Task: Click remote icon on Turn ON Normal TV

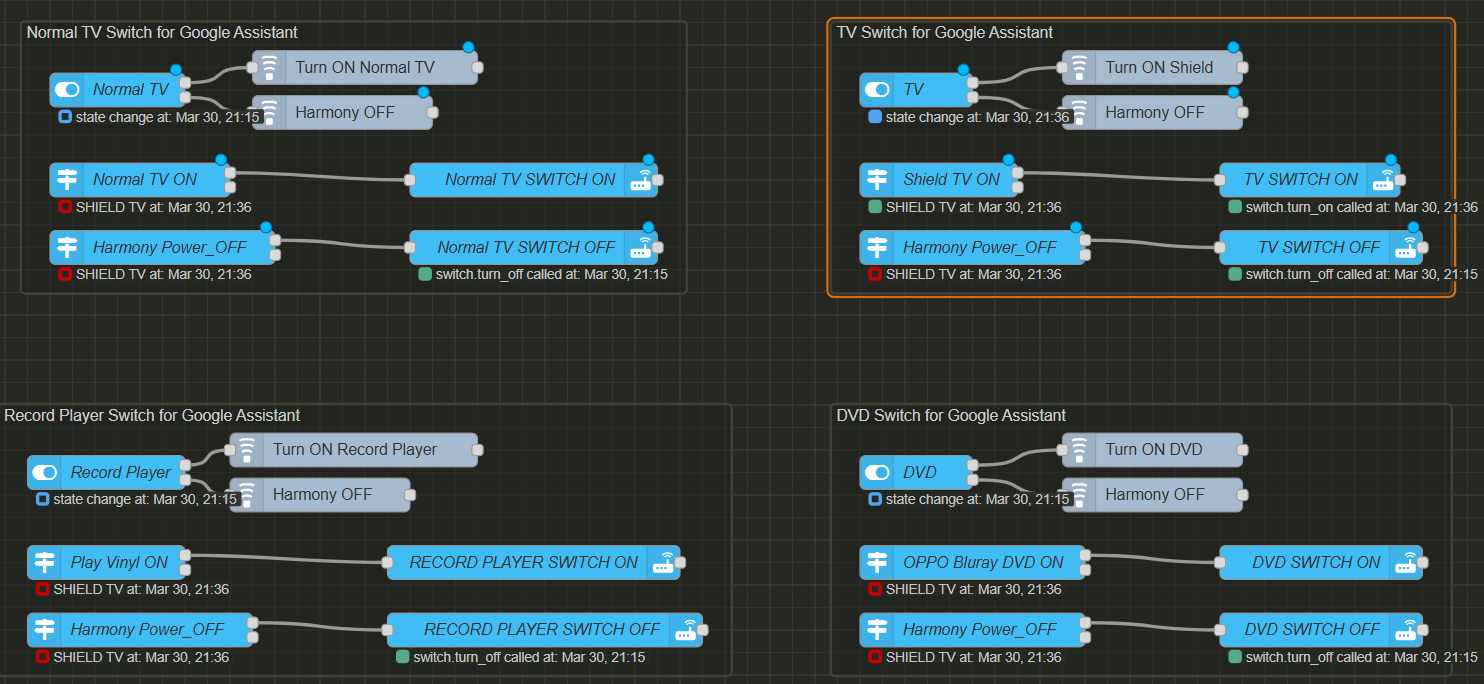Action: click(269, 68)
